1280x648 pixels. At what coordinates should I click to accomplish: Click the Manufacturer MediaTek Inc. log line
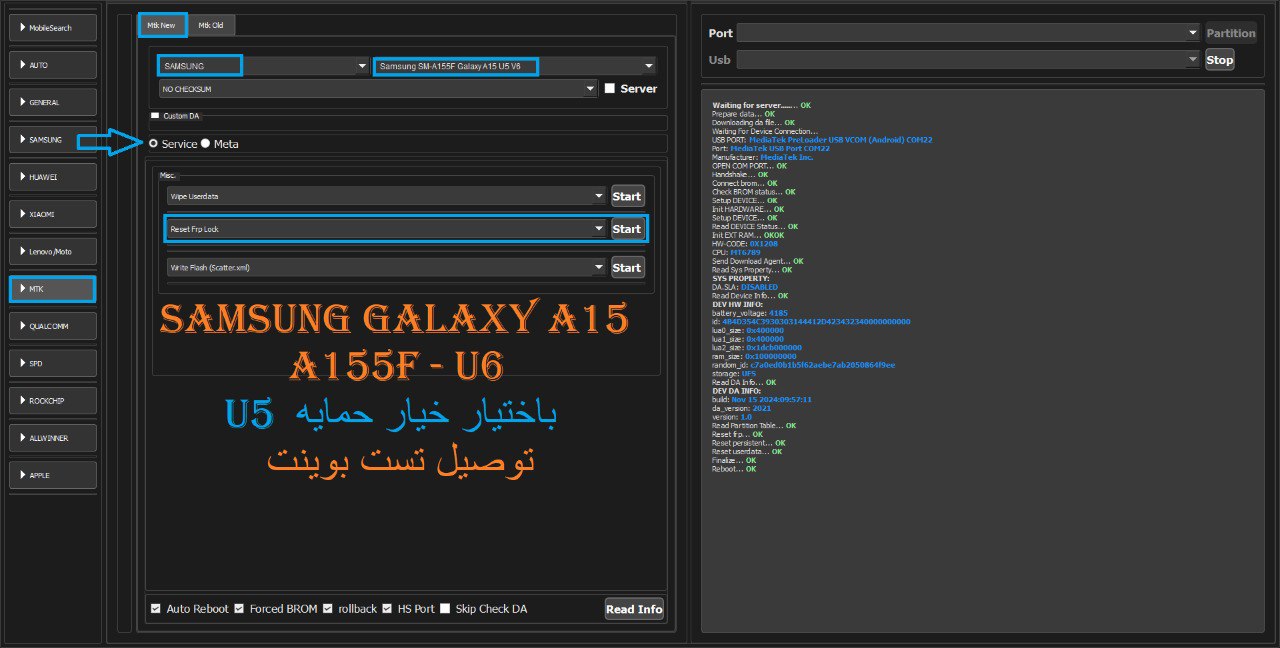click(x=763, y=157)
